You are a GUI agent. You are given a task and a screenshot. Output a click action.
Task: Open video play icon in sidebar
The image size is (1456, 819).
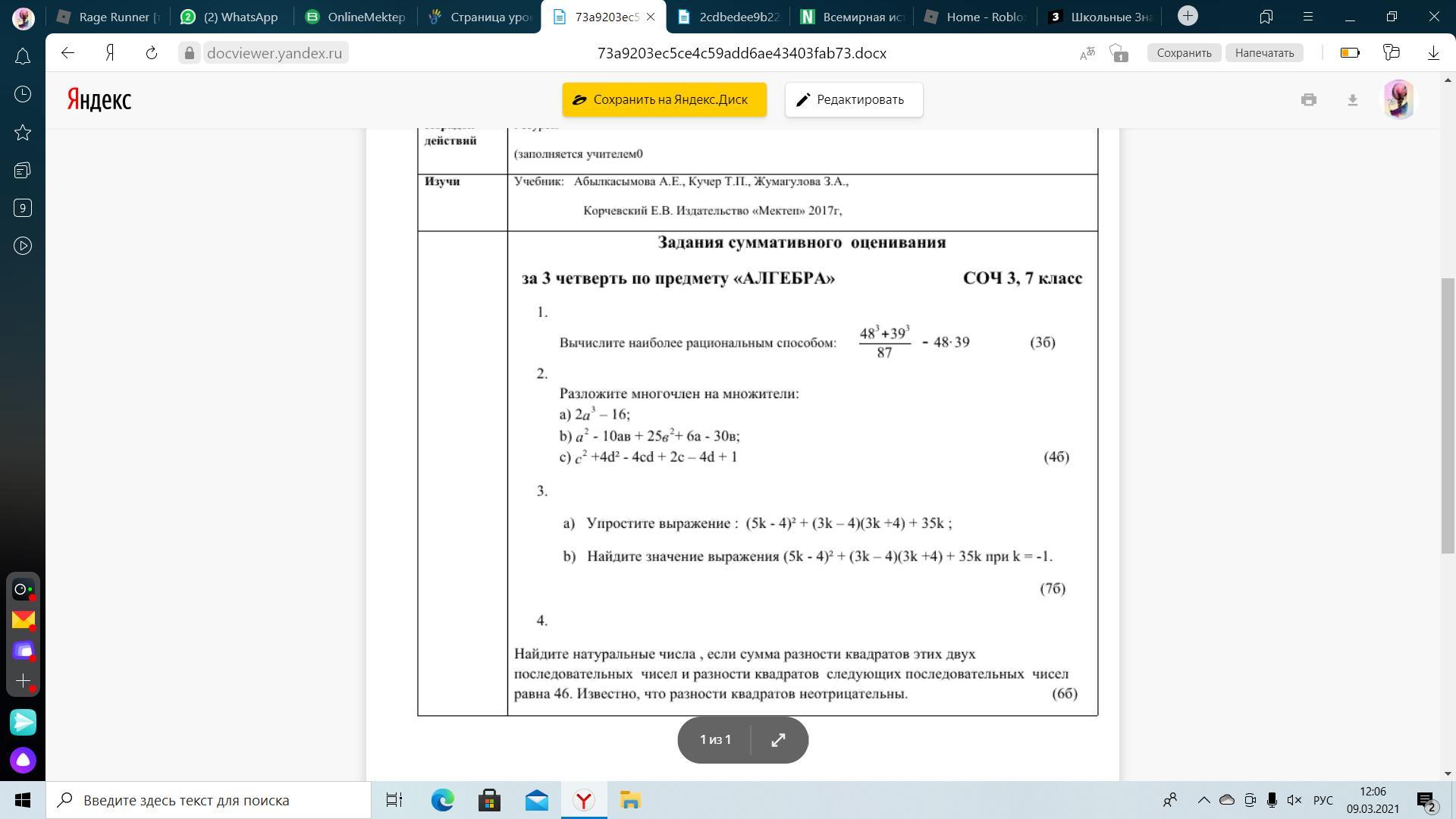pos(23,246)
